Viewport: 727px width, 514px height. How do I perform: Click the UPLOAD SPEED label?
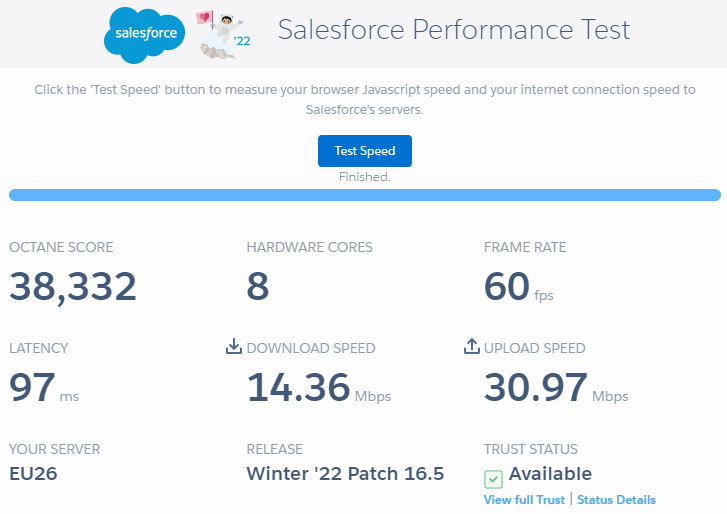tap(535, 348)
